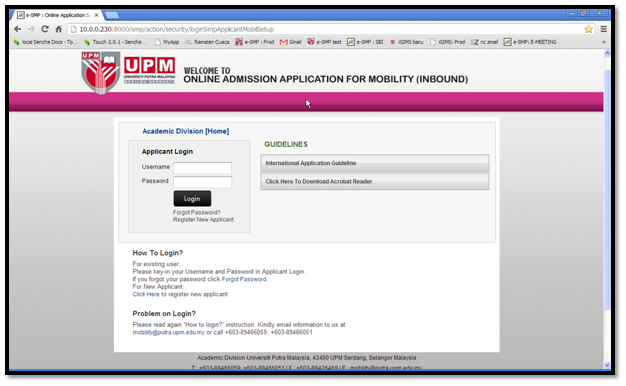The height and width of the screenshot is (386, 626).
Task: Click the GUIDELINES heading
Action: pyautogui.click(x=286, y=144)
